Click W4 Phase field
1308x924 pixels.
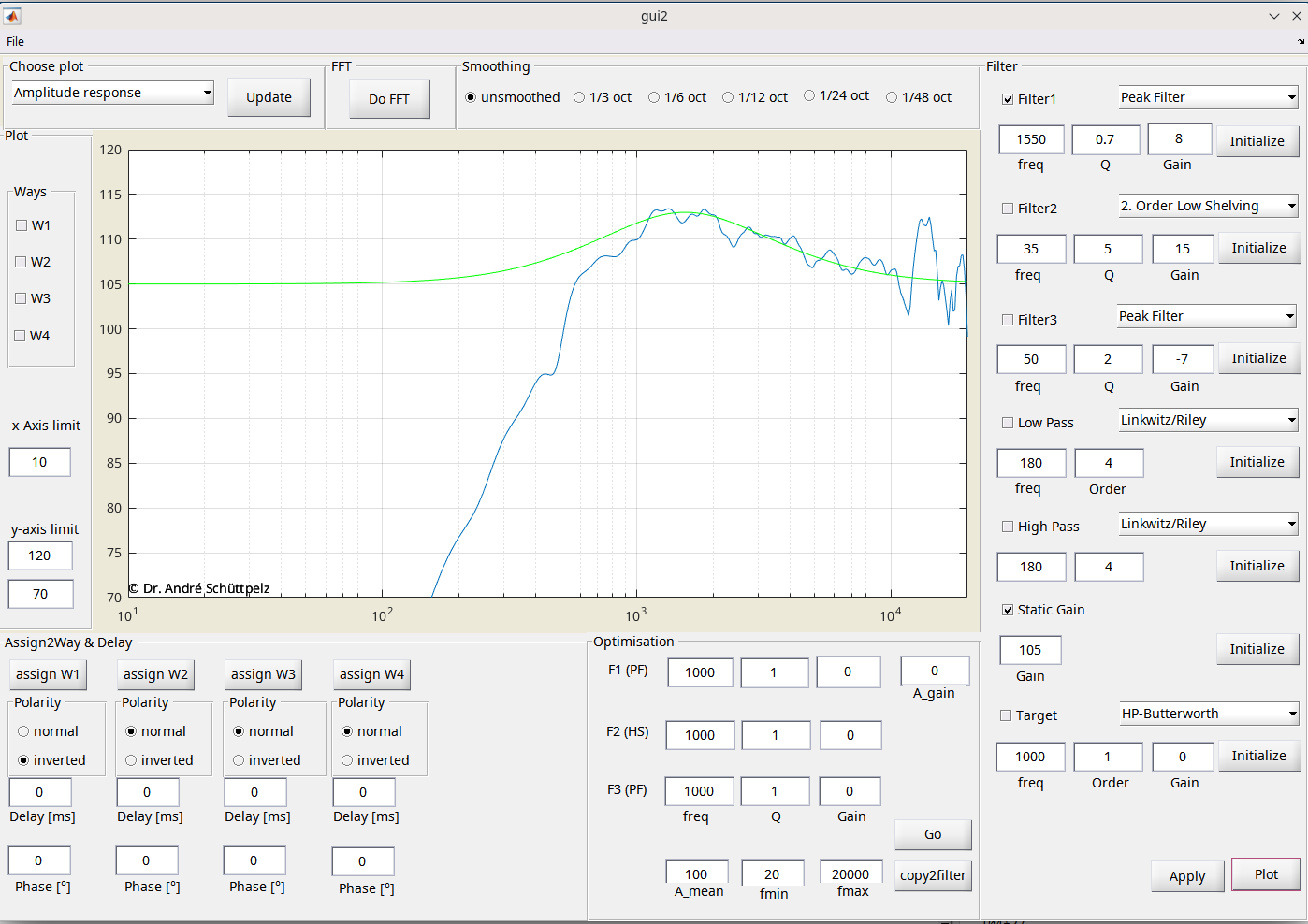[x=362, y=861]
